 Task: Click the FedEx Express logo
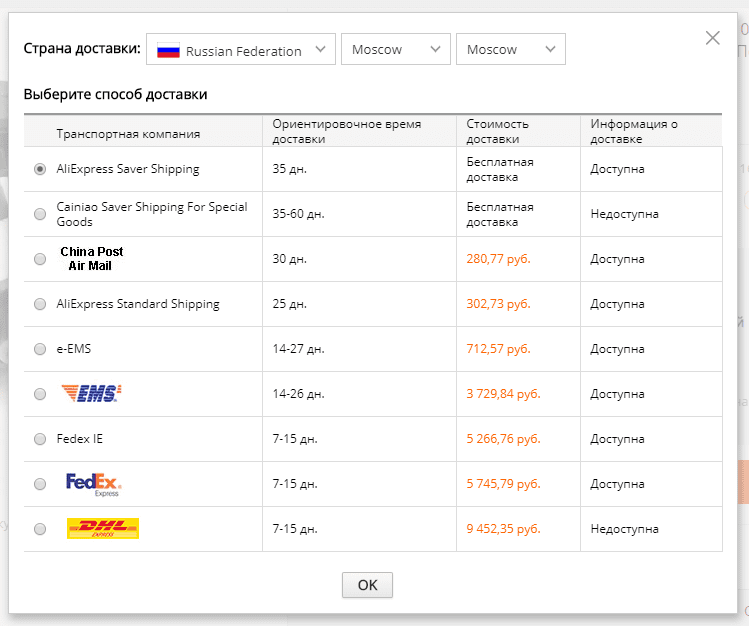tap(94, 484)
